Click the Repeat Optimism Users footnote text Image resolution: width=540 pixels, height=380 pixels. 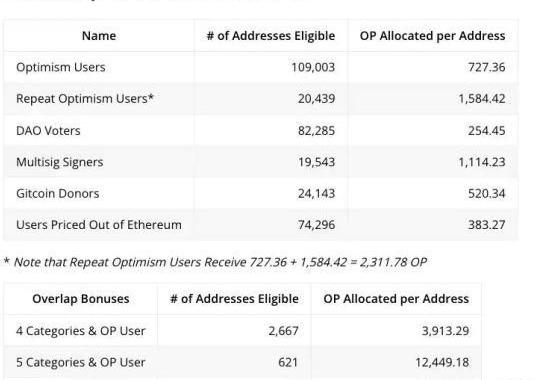(x=215, y=262)
